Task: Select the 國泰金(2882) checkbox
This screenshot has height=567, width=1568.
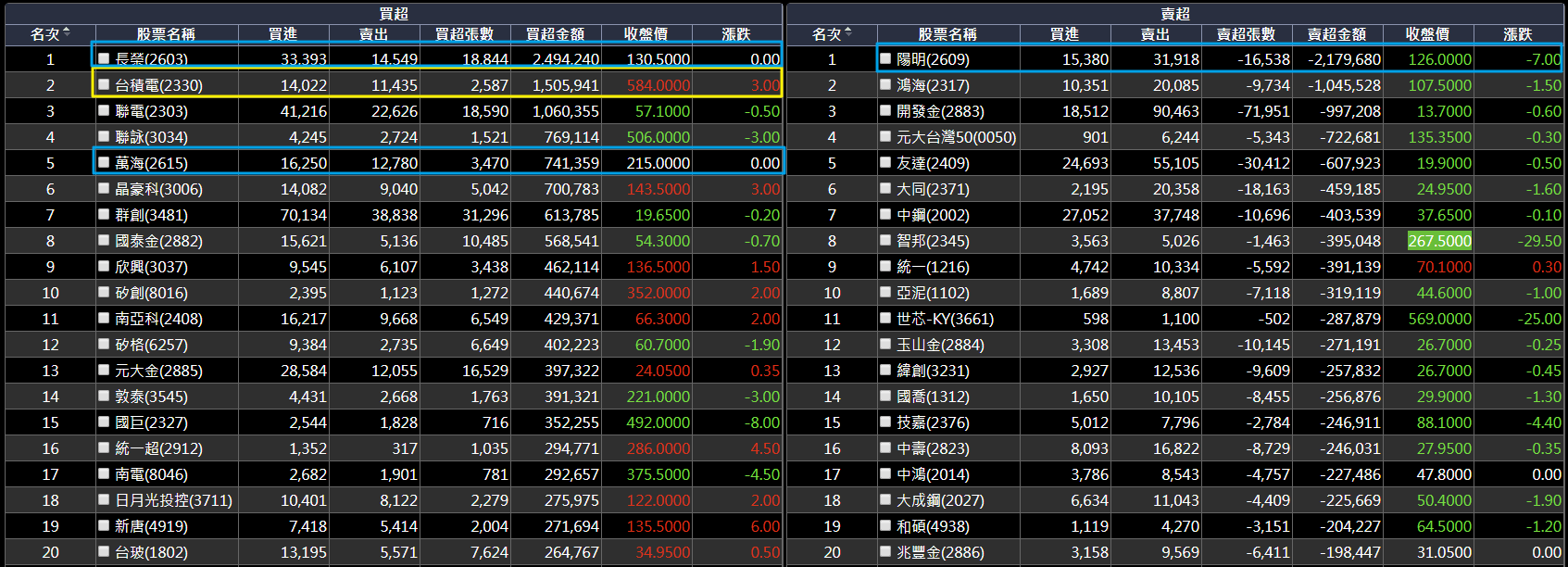Action: click(105, 240)
